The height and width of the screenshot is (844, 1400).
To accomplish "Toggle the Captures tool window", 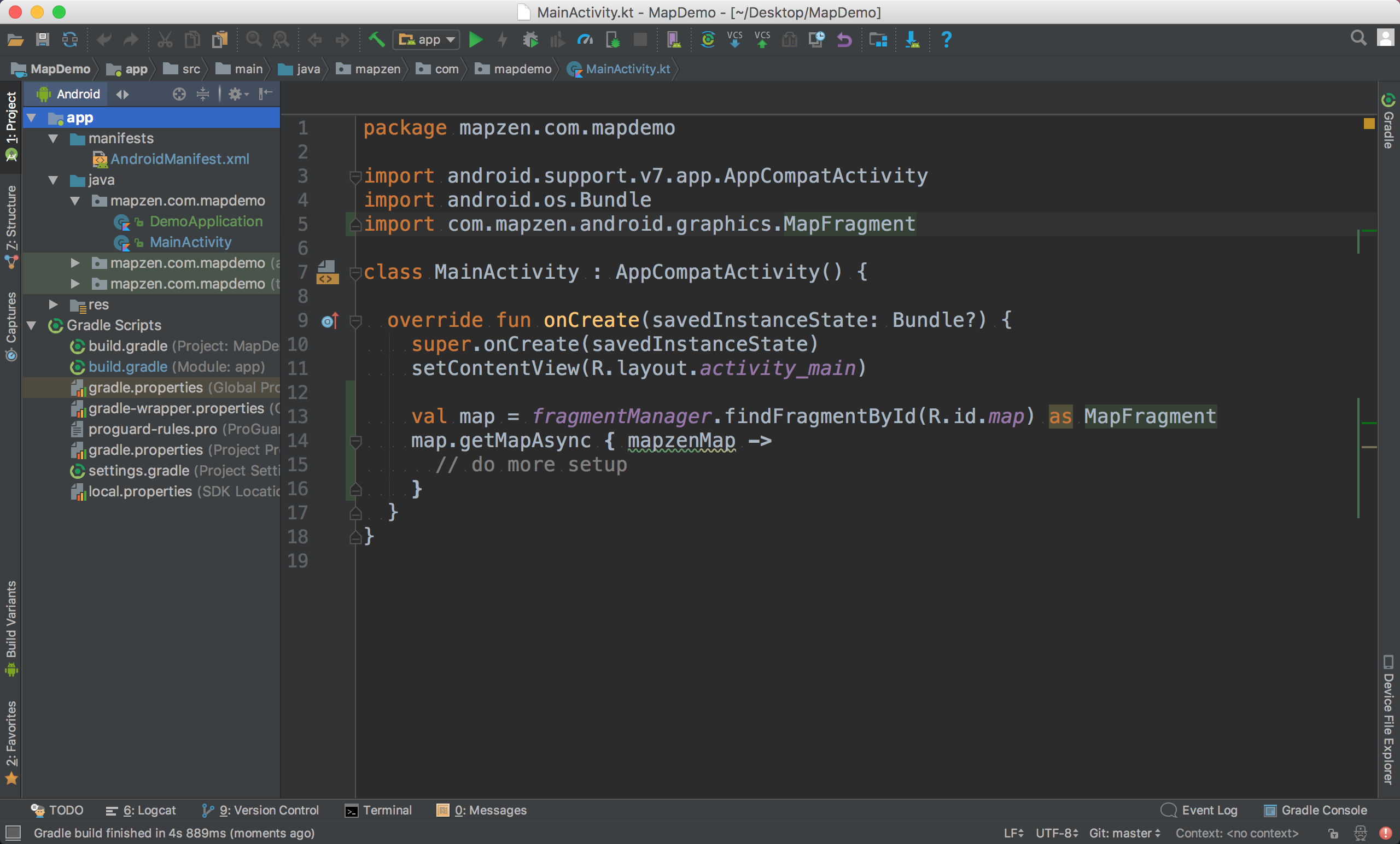I will click(x=11, y=325).
